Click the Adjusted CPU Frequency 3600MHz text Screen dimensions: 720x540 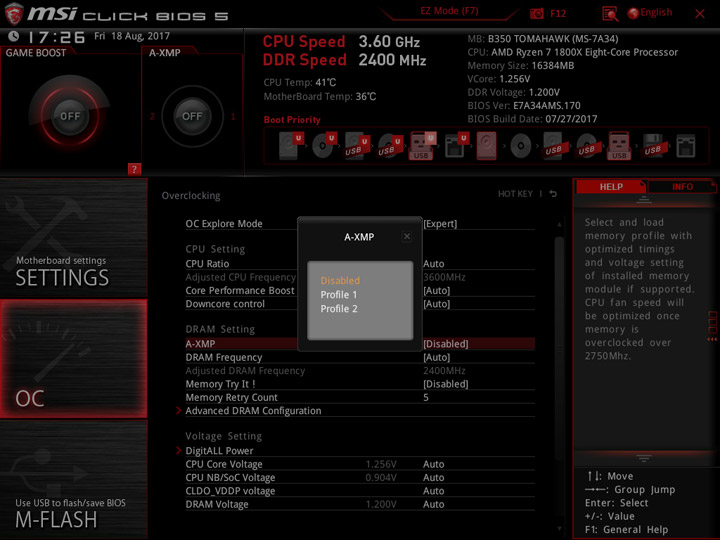(x=444, y=277)
